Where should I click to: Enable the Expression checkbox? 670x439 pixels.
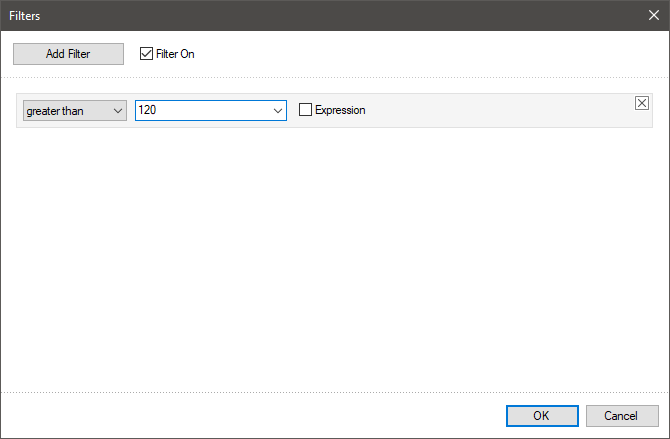pyautogui.click(x=306, y=110)
